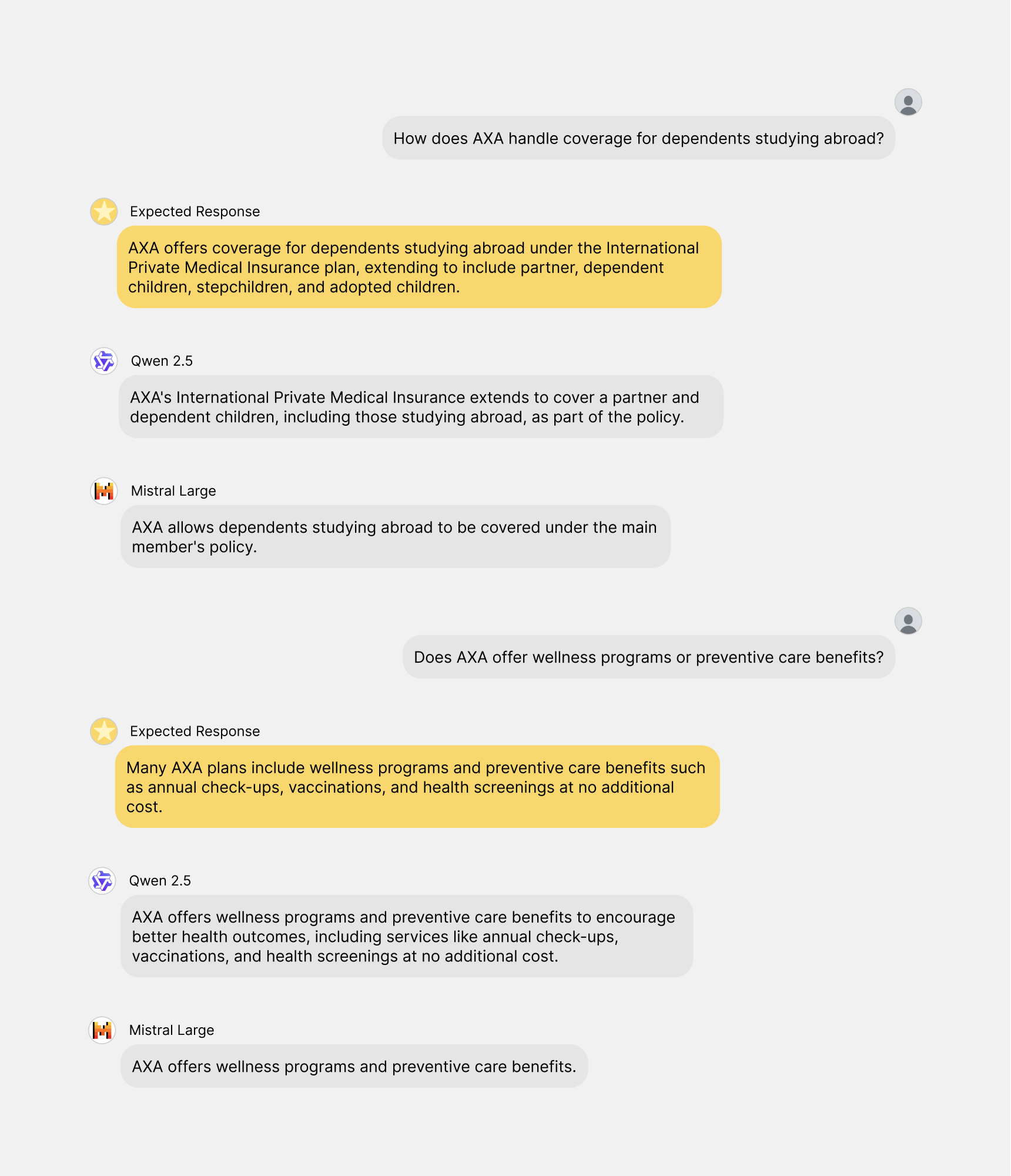This screenshot has height=1176, width=1011.
Task: Click the second 'Mistral Large' model name label
Action: [172, 1030]
